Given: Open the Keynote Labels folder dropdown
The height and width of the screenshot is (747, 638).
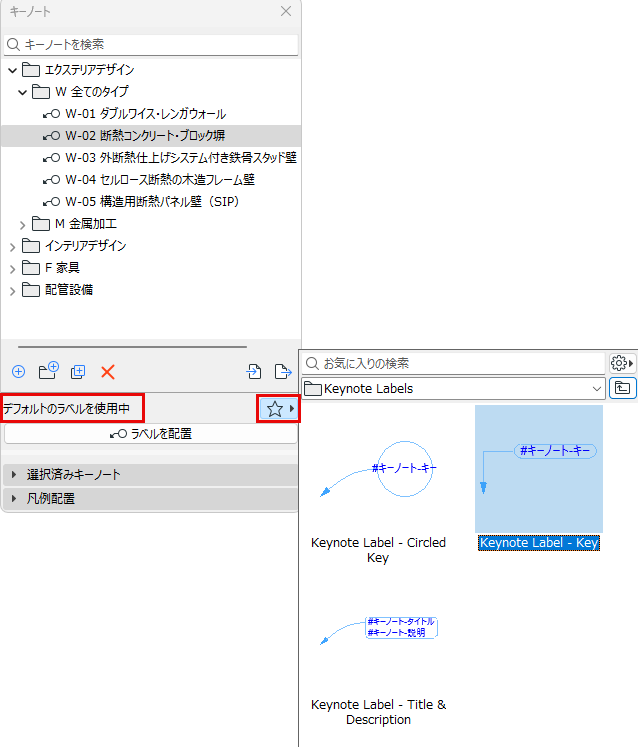Looking at the screenshot, I should click(x=453, y=389).
